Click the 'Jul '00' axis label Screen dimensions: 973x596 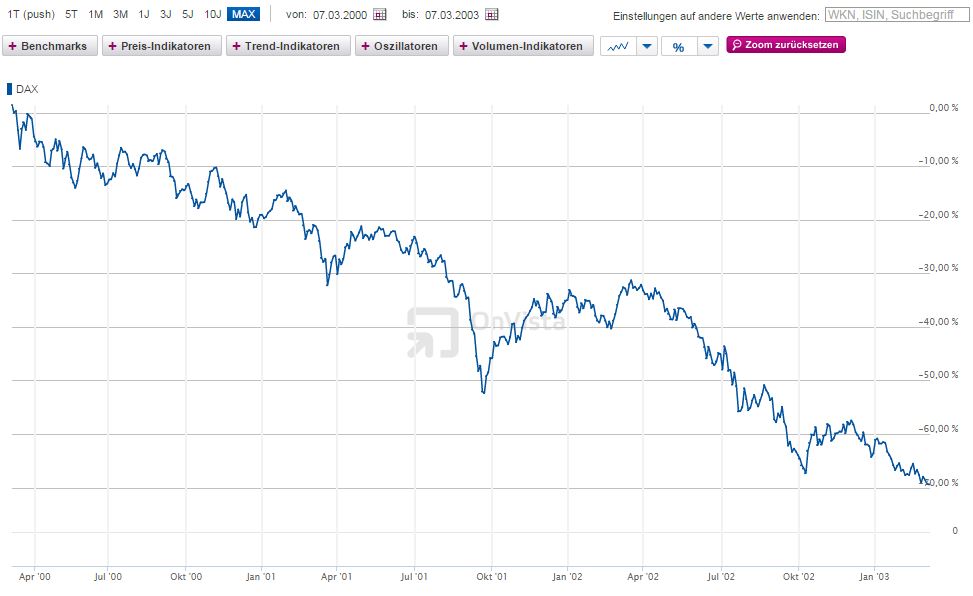click(108, 577)
